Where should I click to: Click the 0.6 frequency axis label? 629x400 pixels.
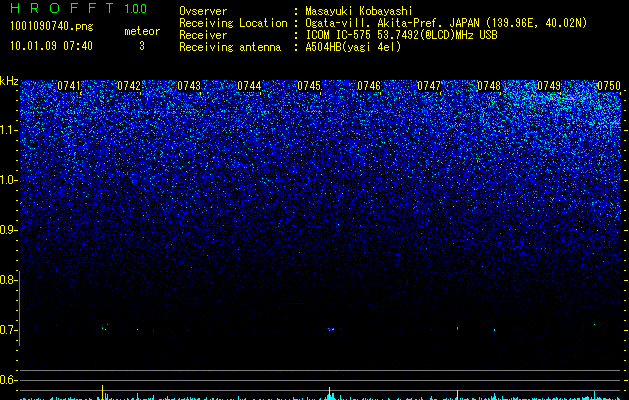tap(8, 380)
